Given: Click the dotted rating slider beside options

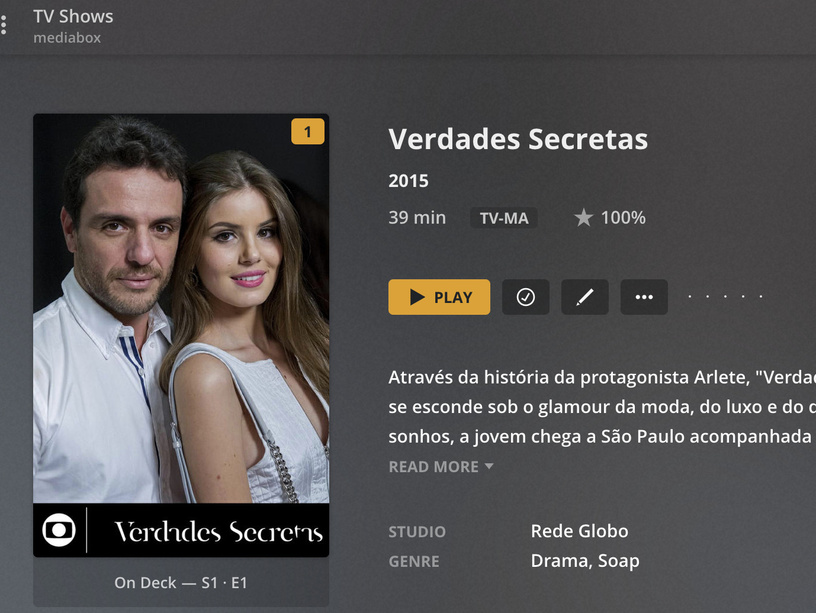Looking at the screenshot, I should click(x=725, y=297).
